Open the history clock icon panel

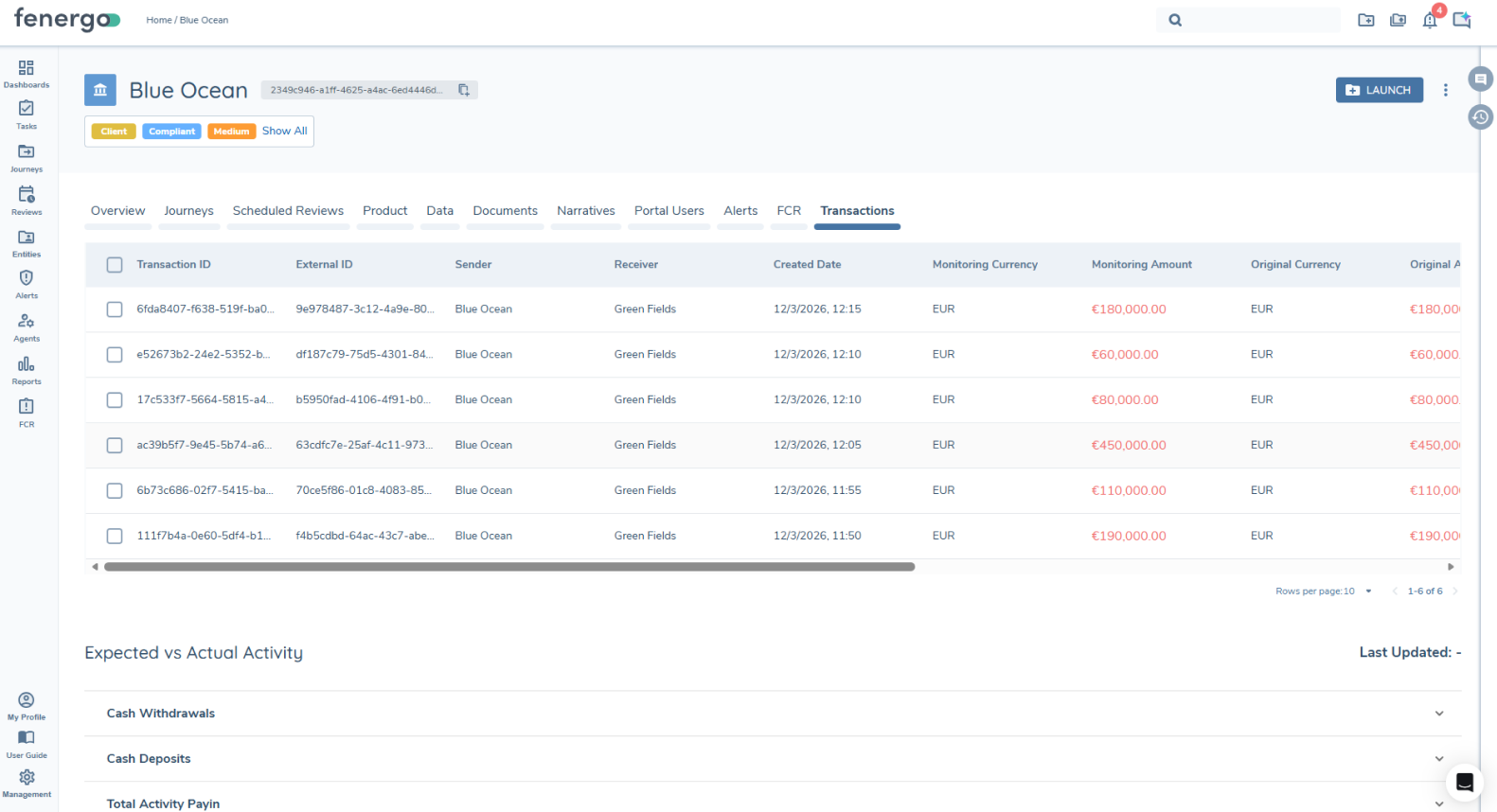coord(1480,117)
